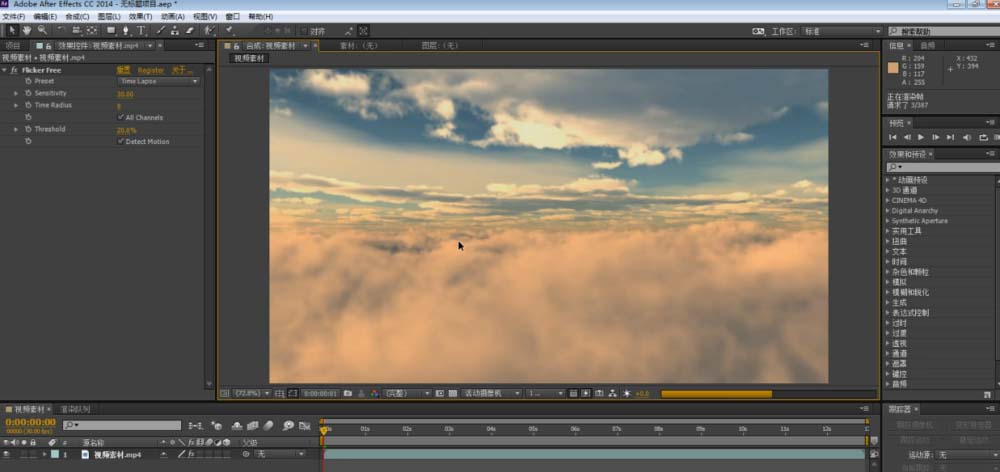Viewport: 1000px width, 472px height.
Task: Toggle fast previews icon in viewer footer
Action: [586, 394]
